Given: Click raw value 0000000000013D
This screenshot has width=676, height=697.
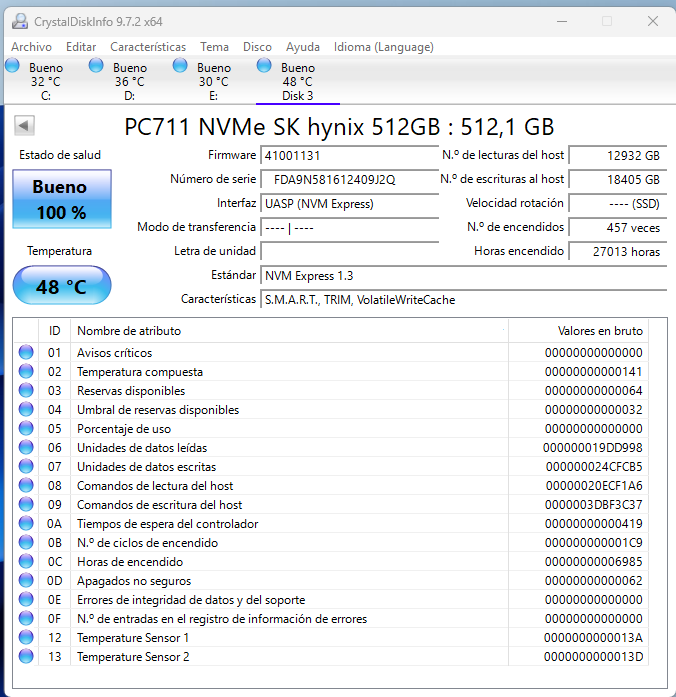Looking at the screenshot, I should 593,657.
